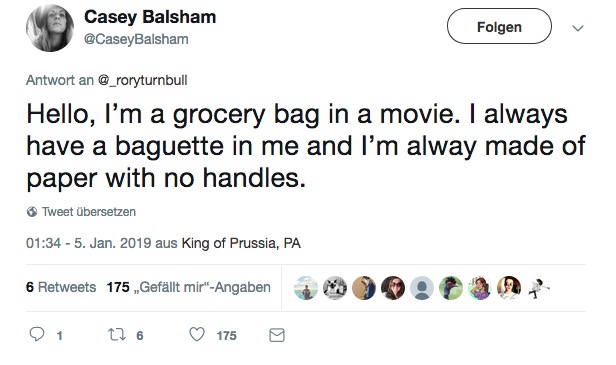Click the last liker avatar with dancing figure

pyautogui.click(x=538, y=288)
